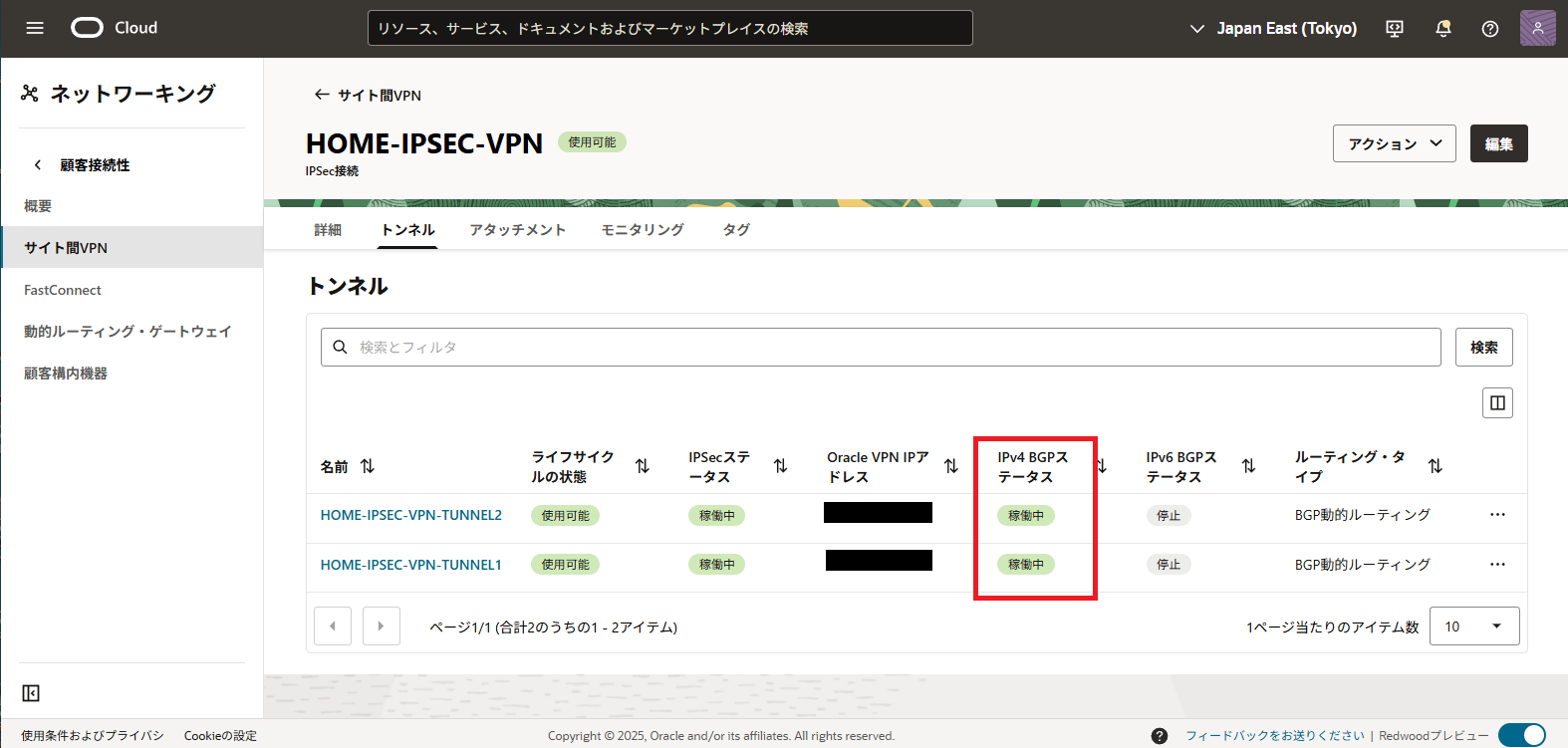
Task: Select サイト間VPN in the sidebar
Action: 131,247
